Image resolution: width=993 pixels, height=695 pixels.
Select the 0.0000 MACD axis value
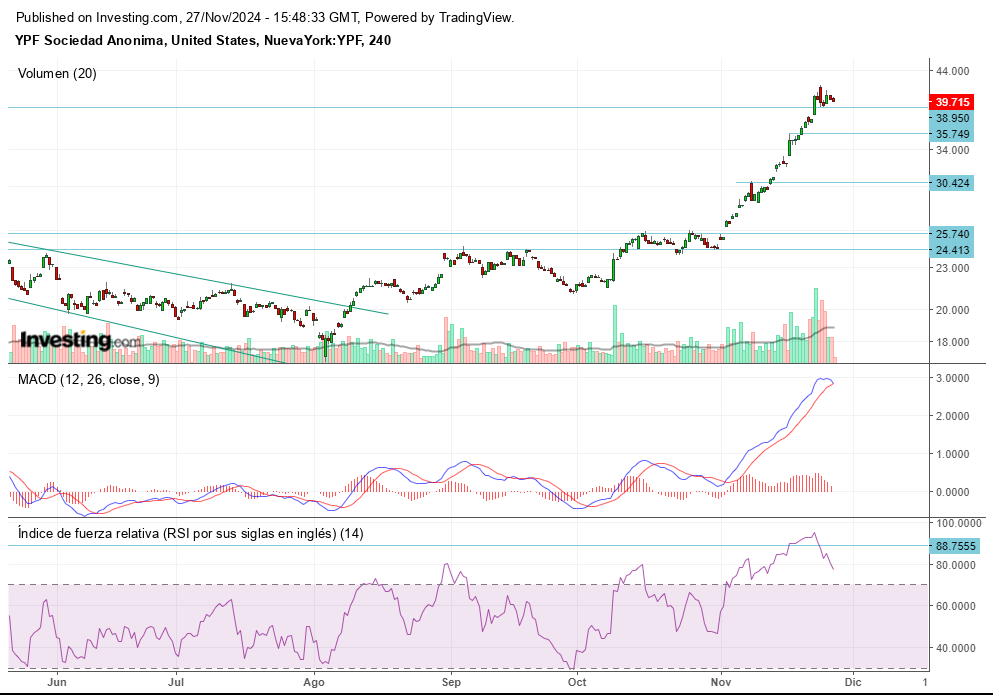[x=952, y=492]
